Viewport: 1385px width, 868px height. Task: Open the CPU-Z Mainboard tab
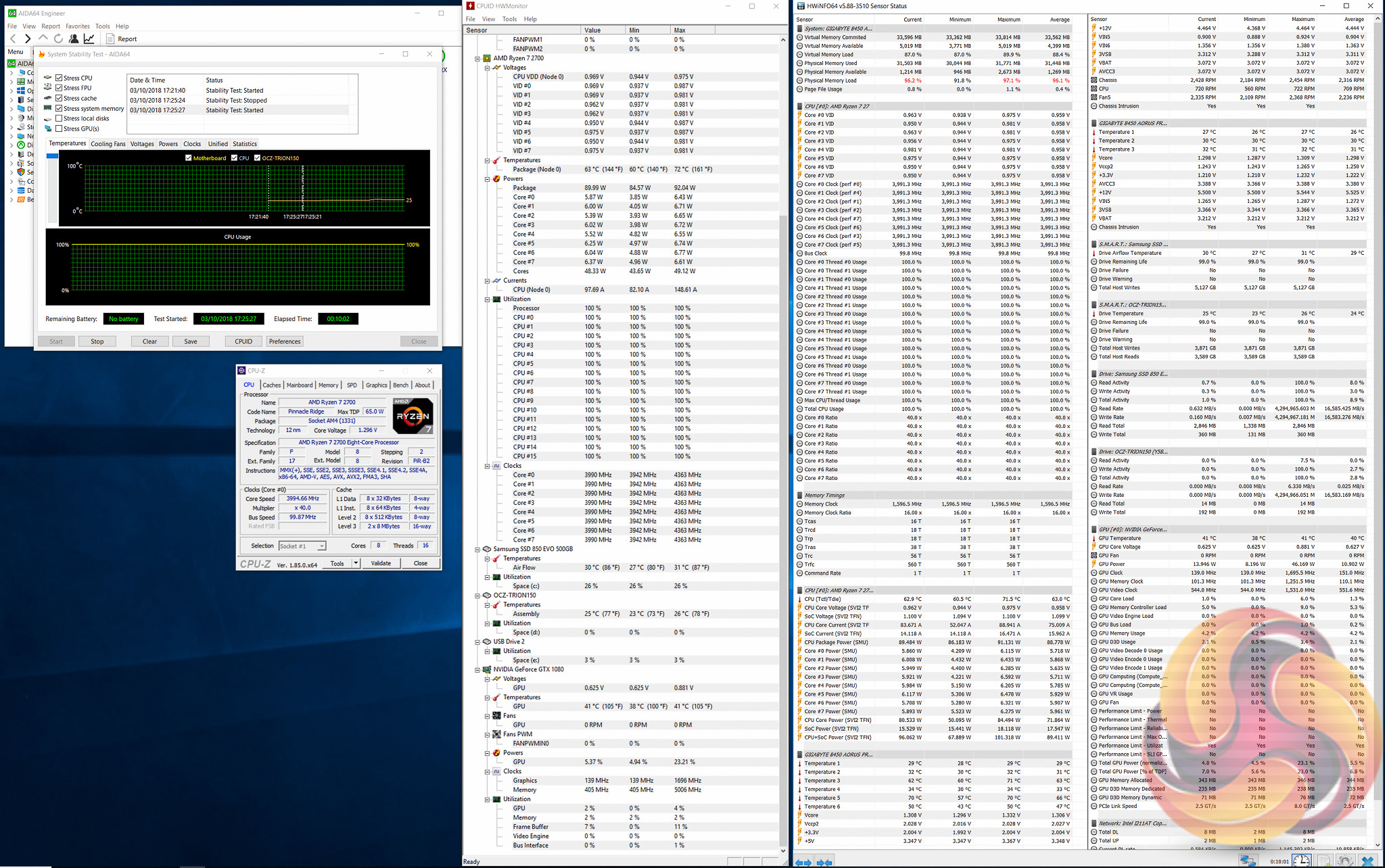(x=300, y=385)
